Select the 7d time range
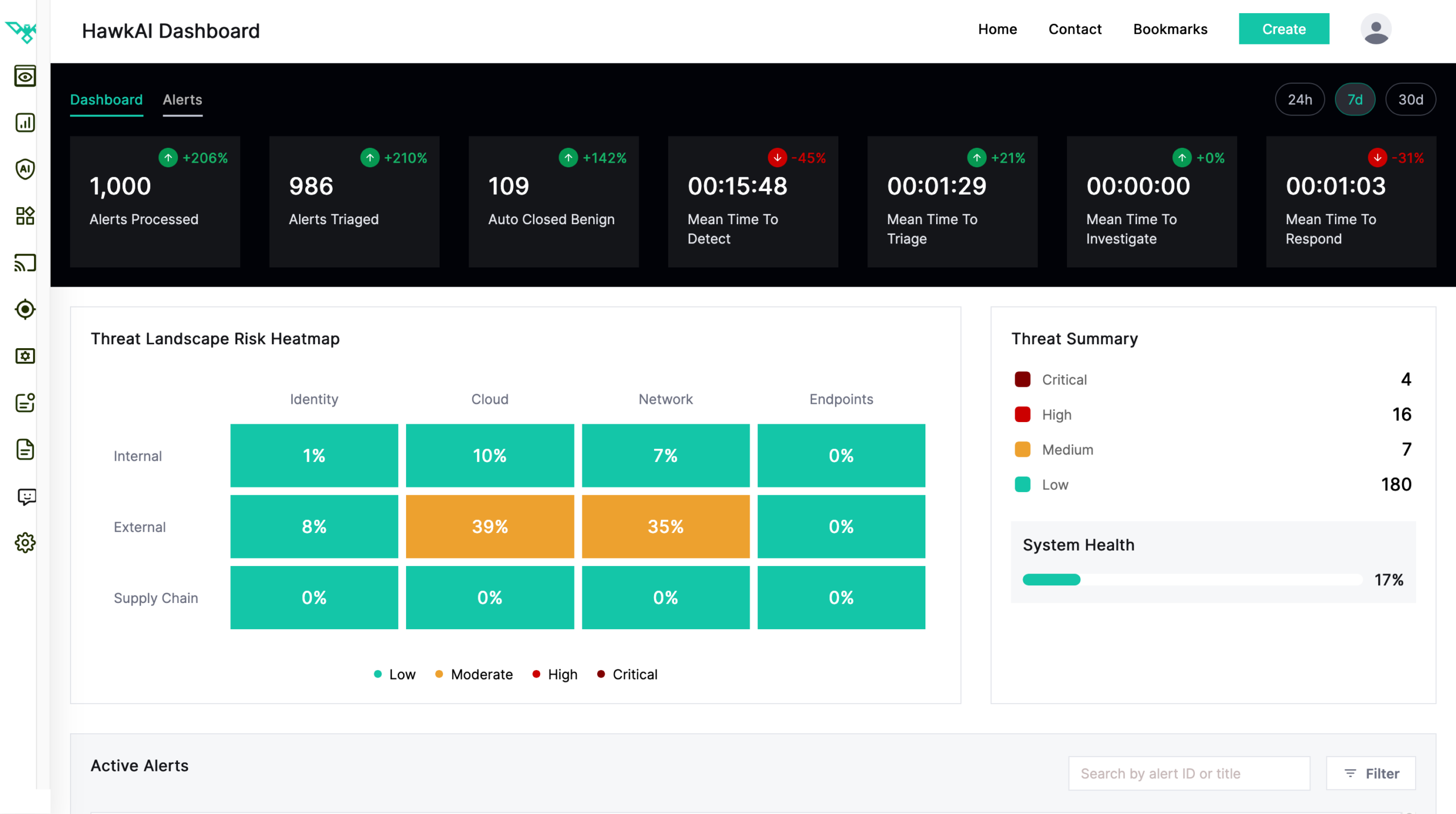The width and height of the screenshot is (1456, 814). pyautogui.click(x=1355, y=100)
